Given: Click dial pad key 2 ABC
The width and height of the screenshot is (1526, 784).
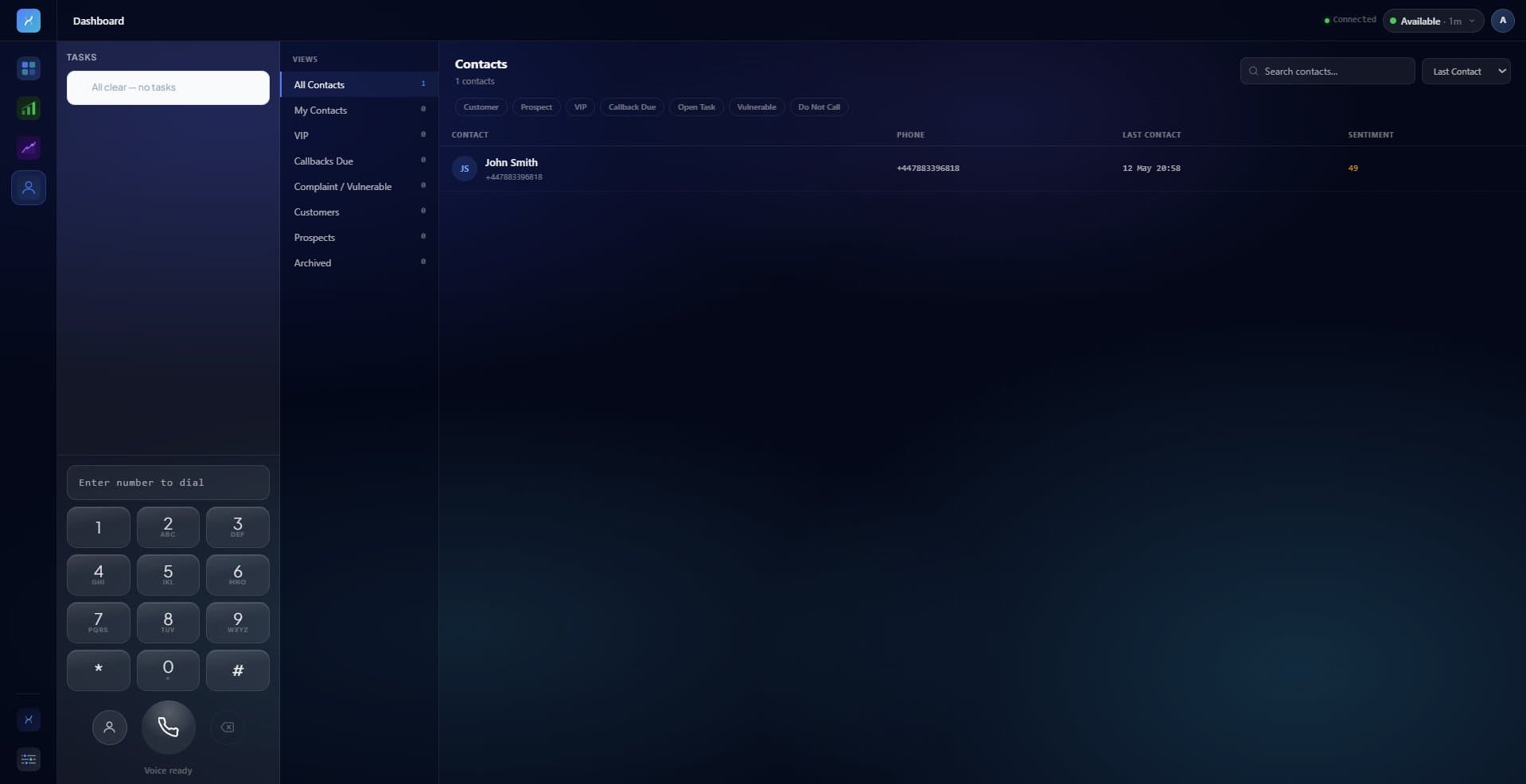Looking at the screenshot, I should [x=168, y=527].
